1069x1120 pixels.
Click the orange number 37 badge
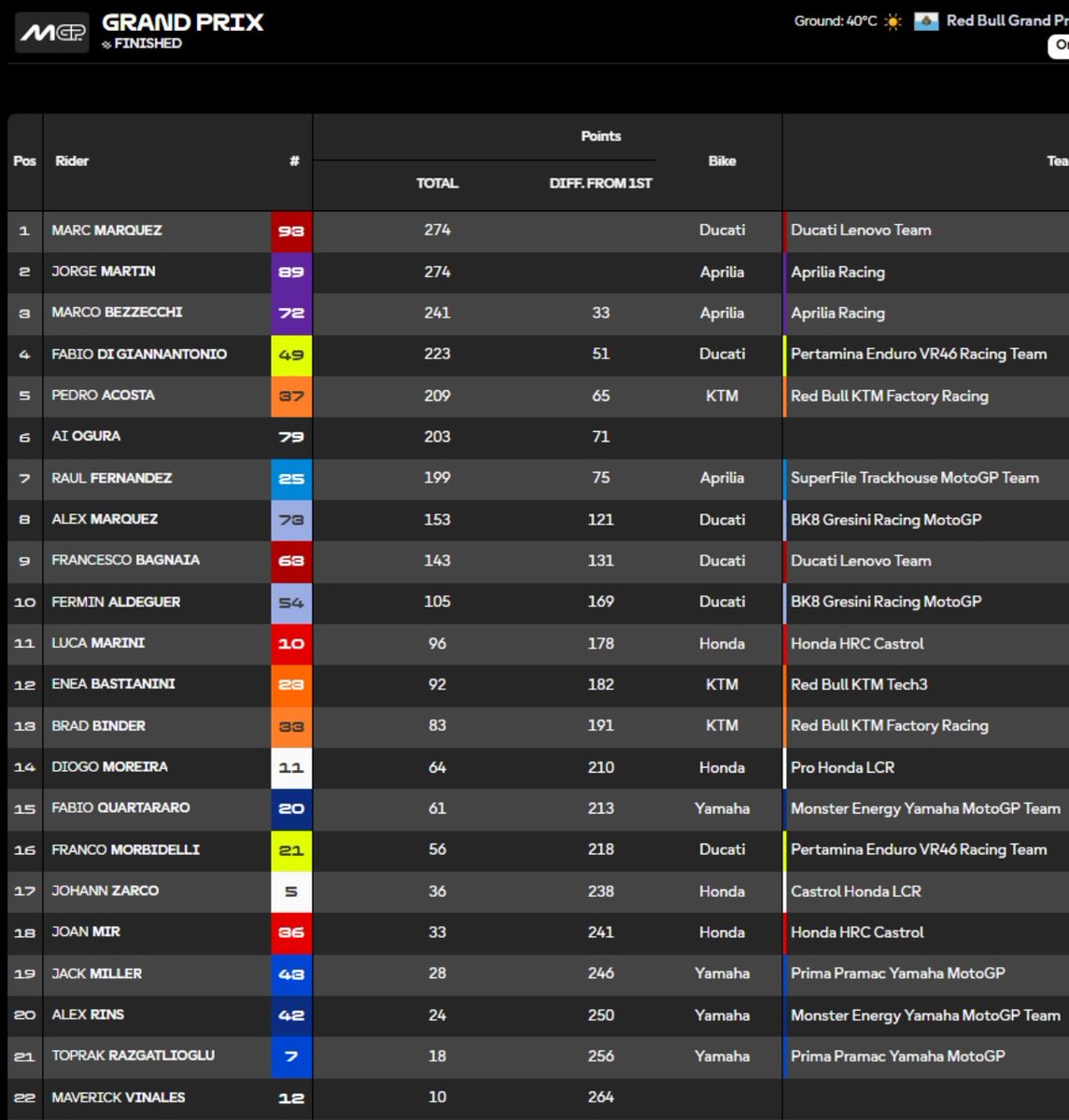point(291,396)
